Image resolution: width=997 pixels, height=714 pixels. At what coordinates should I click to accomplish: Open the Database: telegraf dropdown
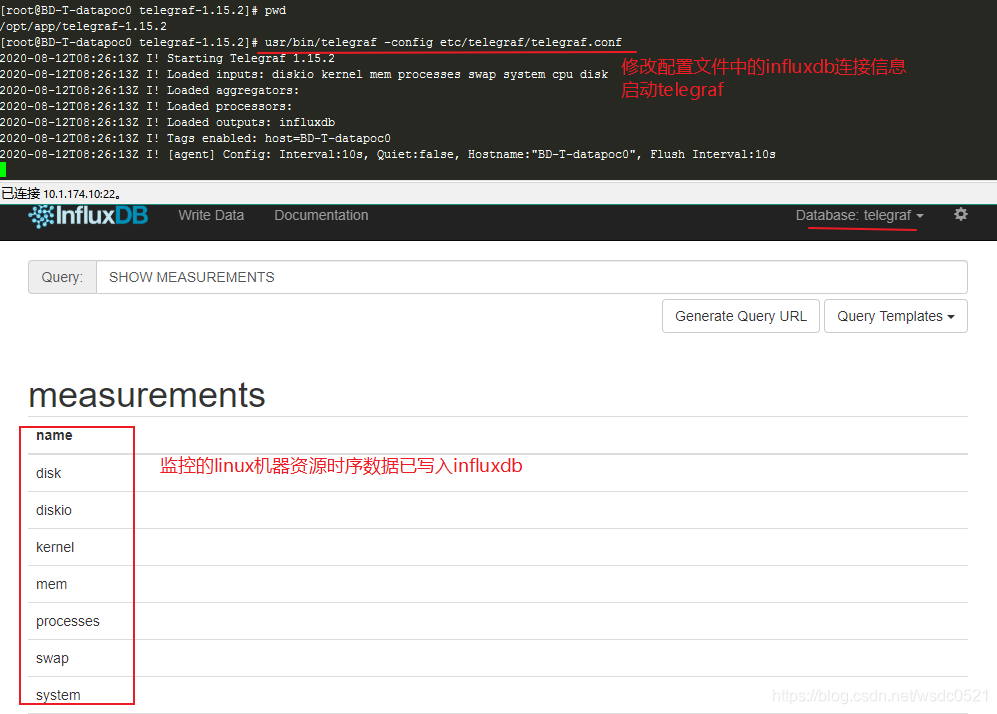pos(860,216)
